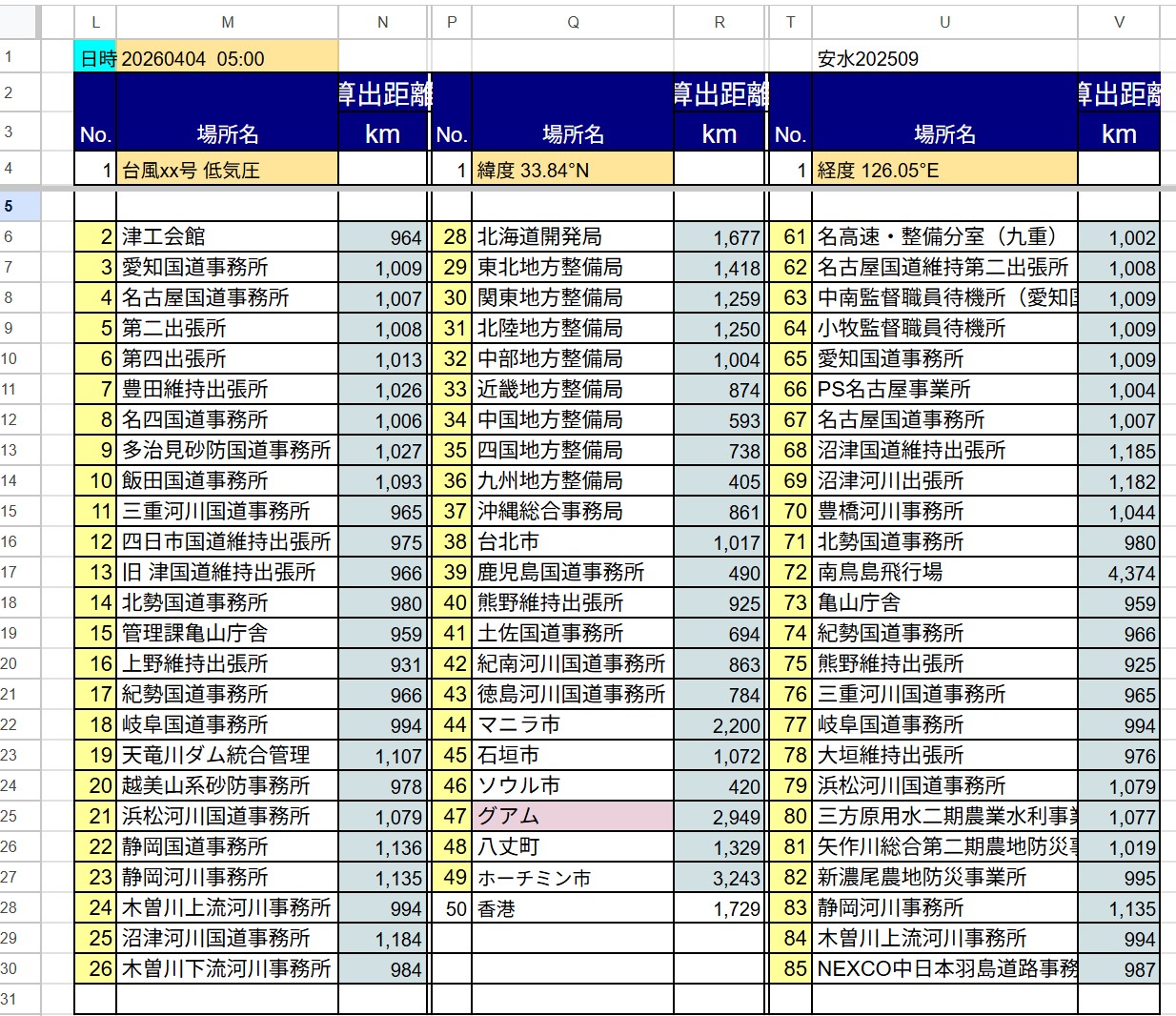Click the NEXCO中日本羽島道路事務 cell
The height and width of the screenshot is (1016, 1176).
(944, 968)
